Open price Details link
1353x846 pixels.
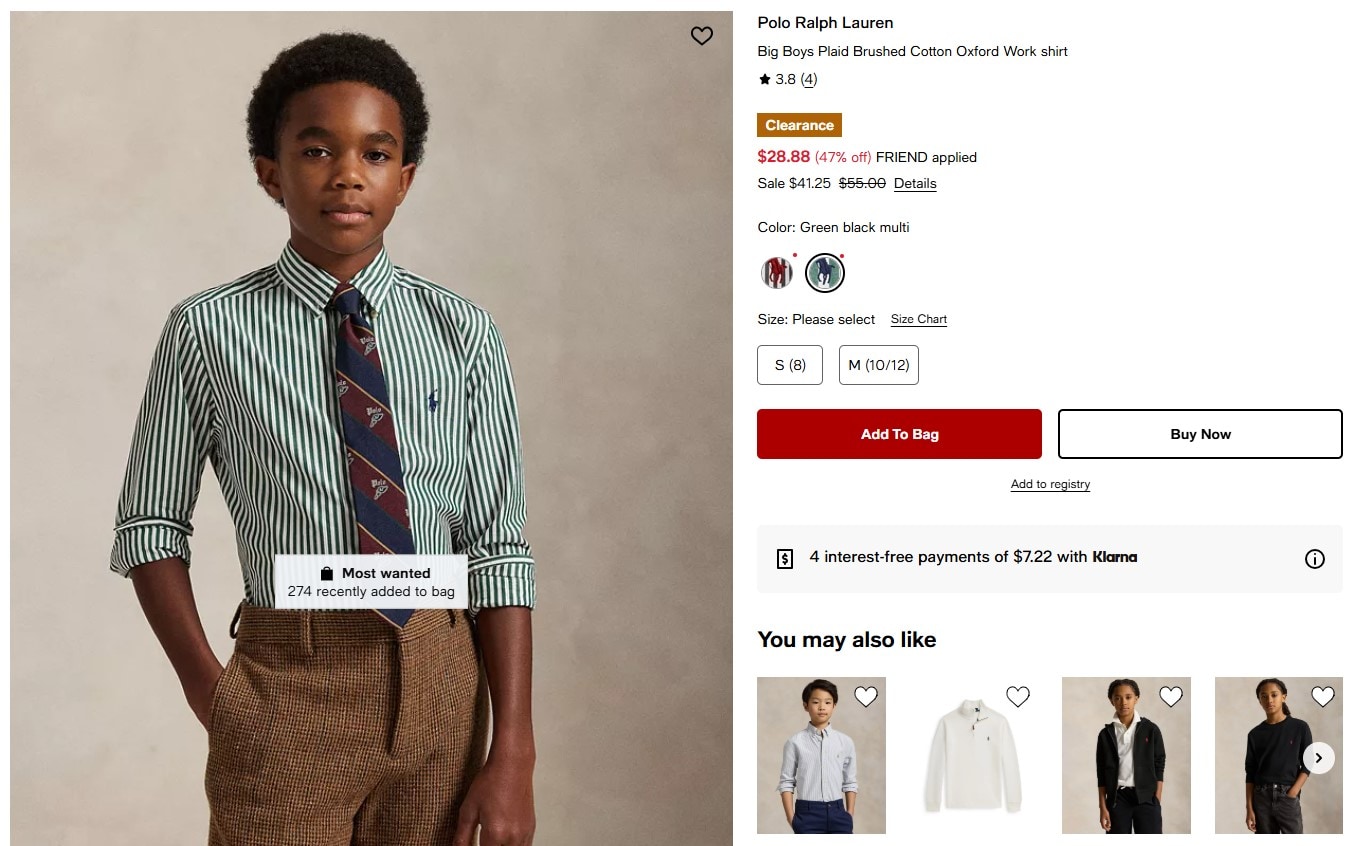click(915, 183)
